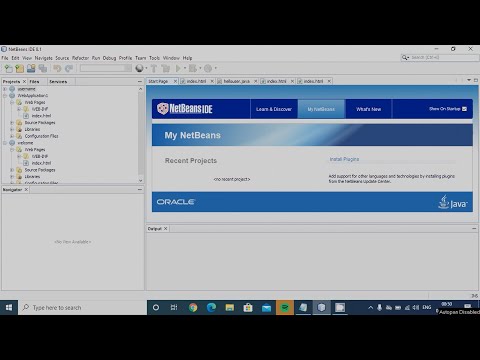Click the Save All toolbar icon
Viewport: 480px width, 360px height.
[43, 69]
